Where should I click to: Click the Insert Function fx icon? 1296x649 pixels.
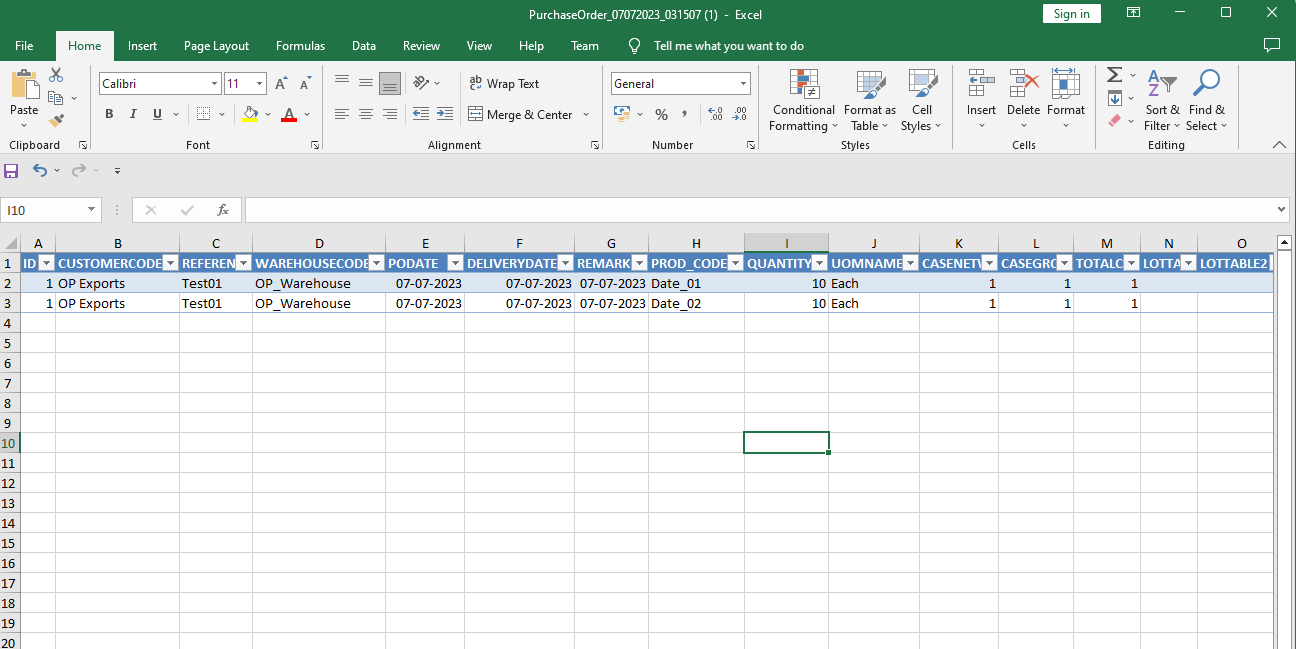click(x=223, y=210)
